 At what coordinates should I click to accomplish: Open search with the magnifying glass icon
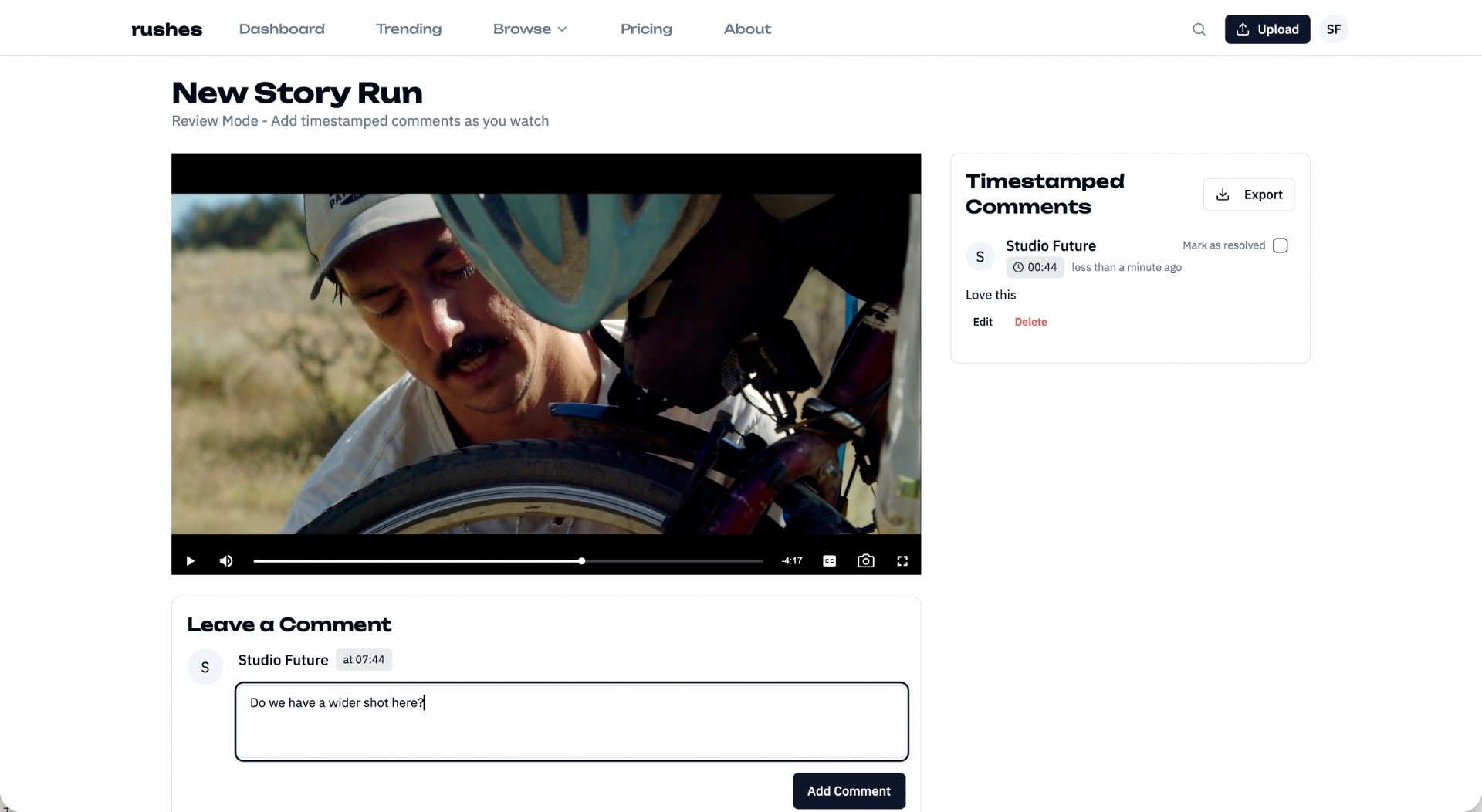[1199, 29]
